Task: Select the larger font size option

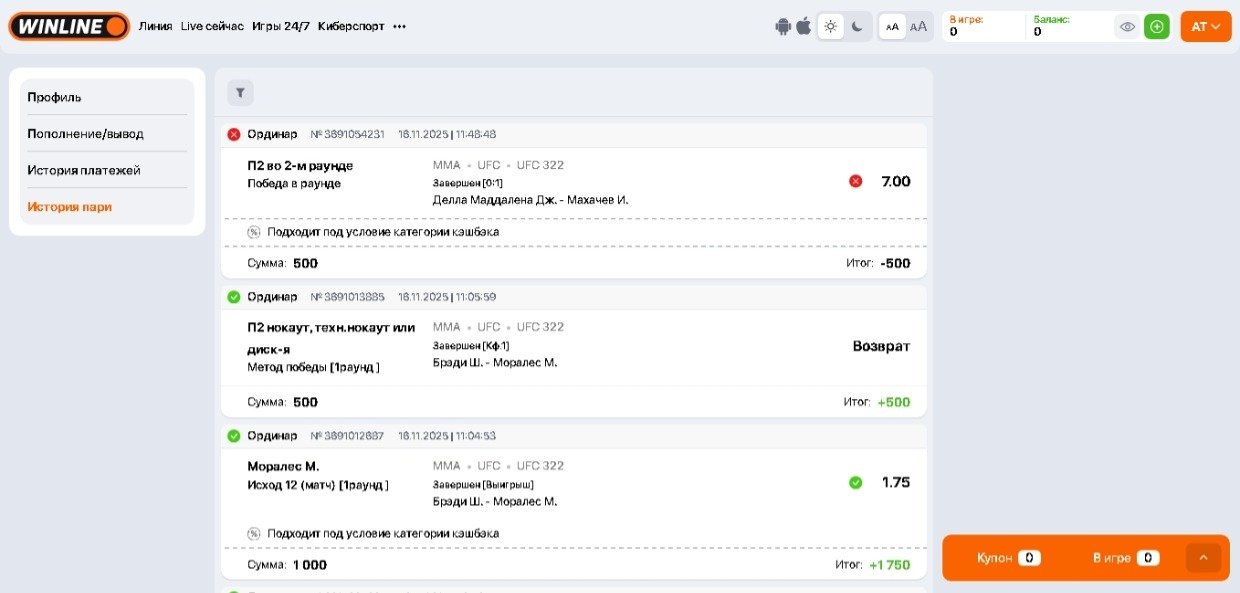Action: (x=918, y=27)
